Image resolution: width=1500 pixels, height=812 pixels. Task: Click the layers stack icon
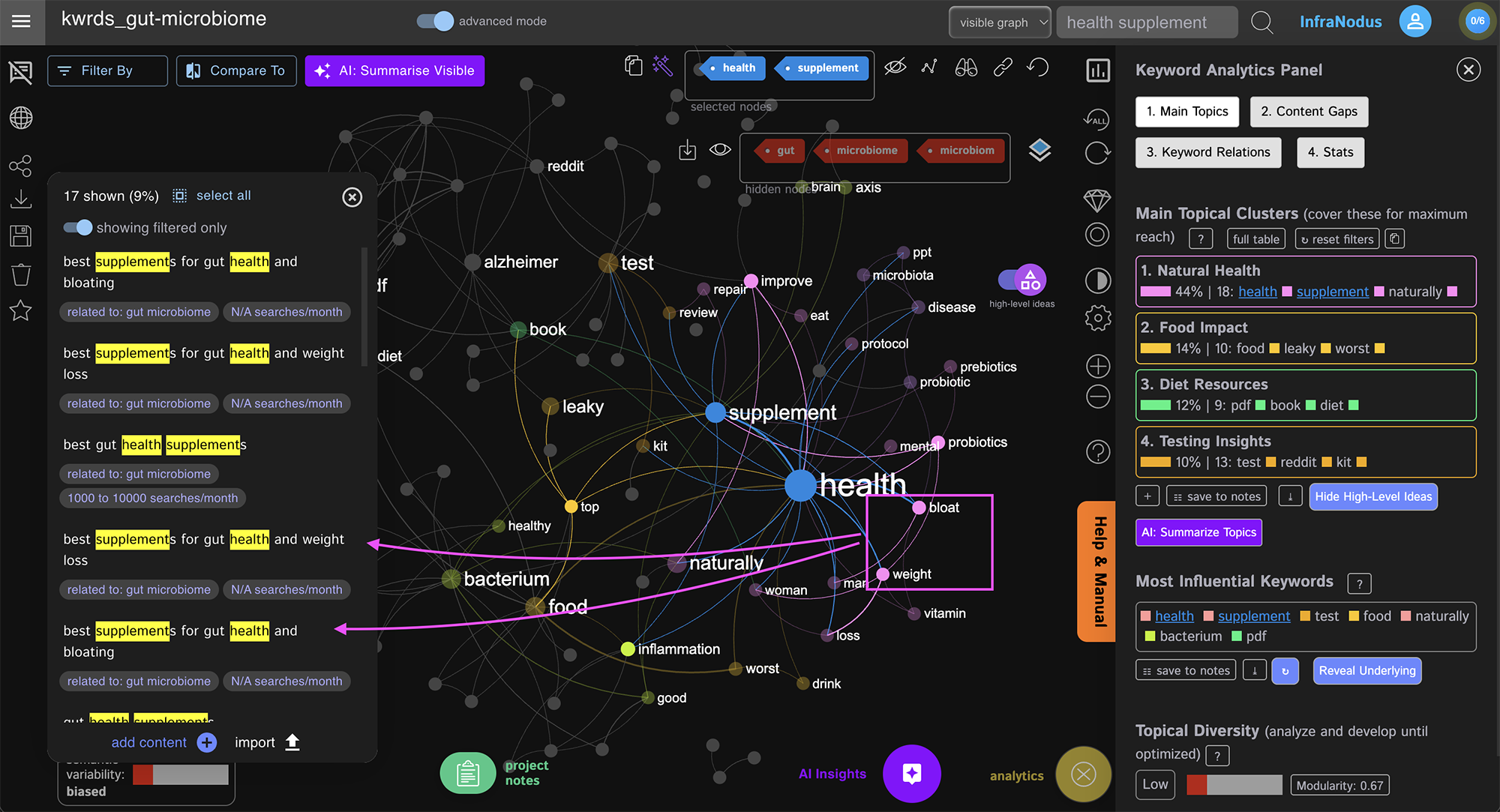click(x=1039, y=151)
